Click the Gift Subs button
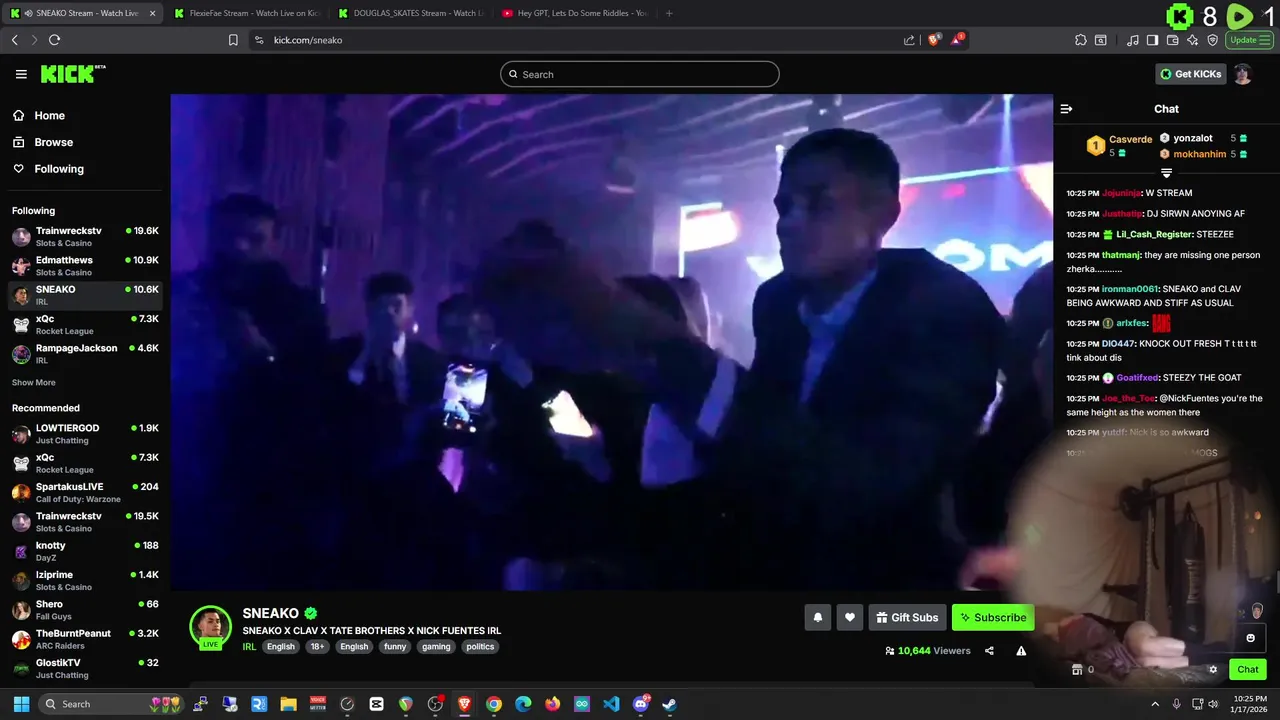This screenshot has width=1280, height=720. [x=907, y=618]
